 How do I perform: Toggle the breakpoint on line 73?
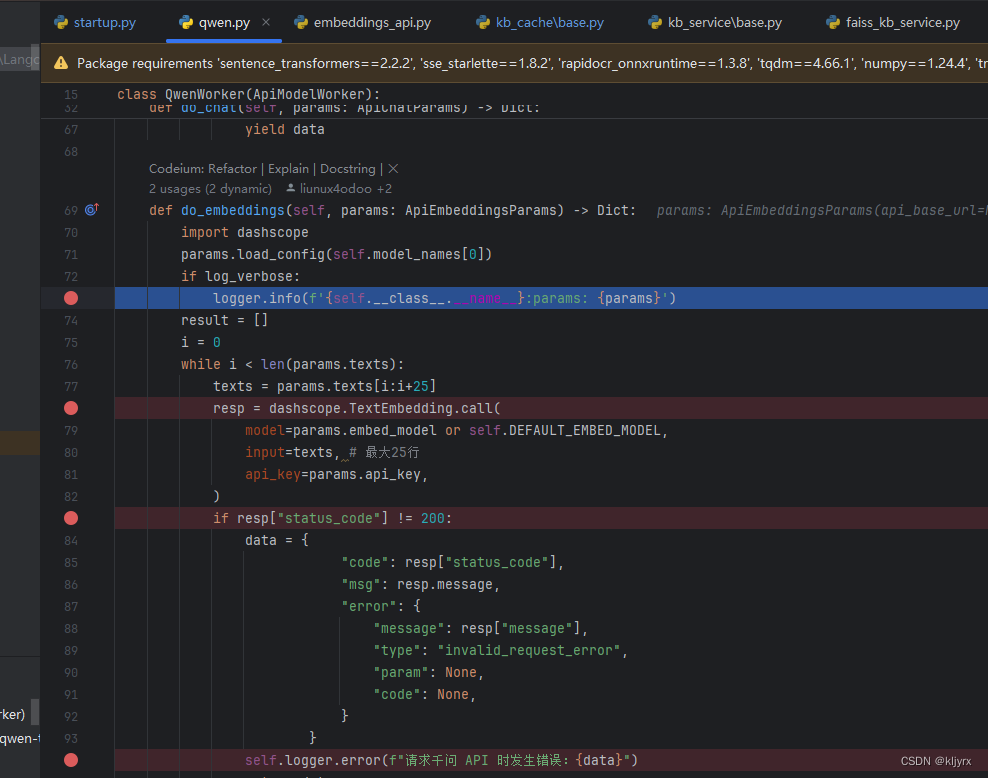pyautogui.click(x=70, y=297)
